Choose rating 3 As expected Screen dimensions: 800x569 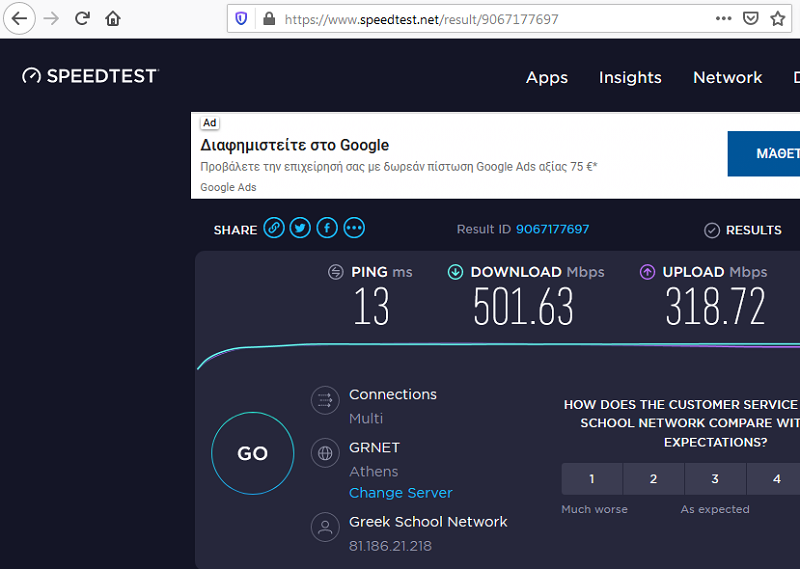[x=715, y=479]
